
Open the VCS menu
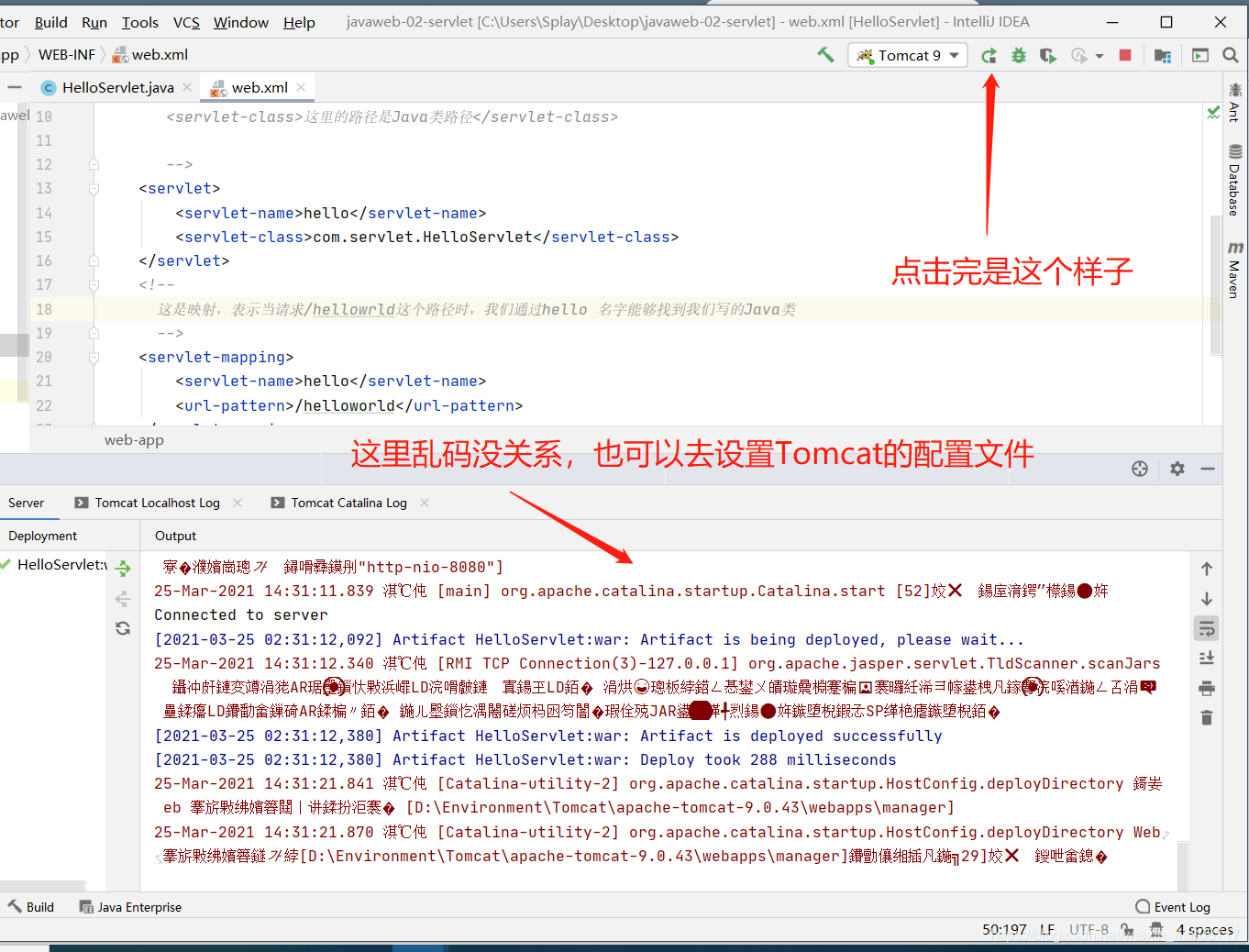pyautogui.click(x=186, y=22)
